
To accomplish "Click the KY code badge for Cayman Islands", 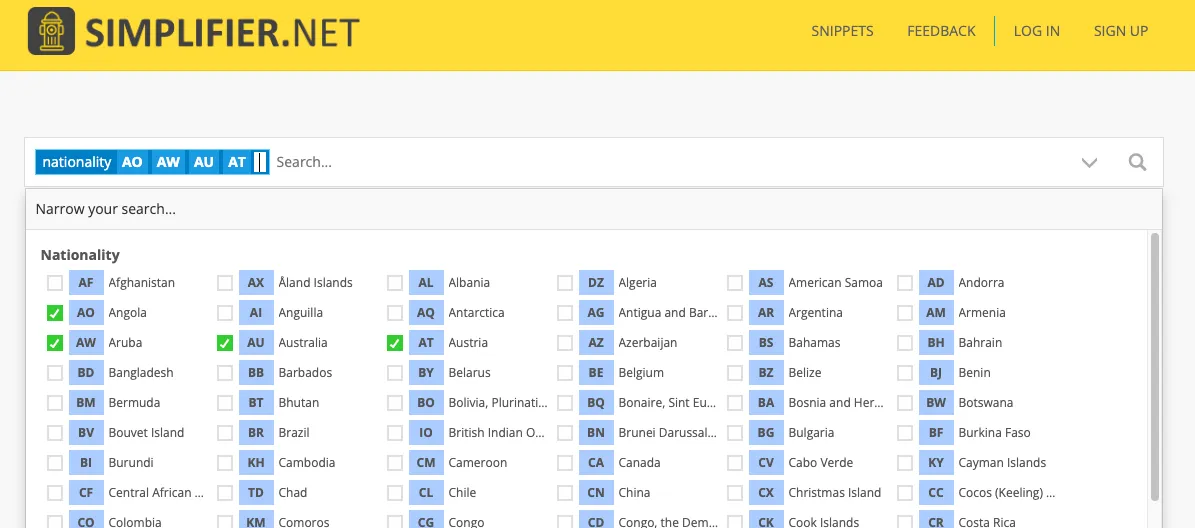I will tap(936, 462).
